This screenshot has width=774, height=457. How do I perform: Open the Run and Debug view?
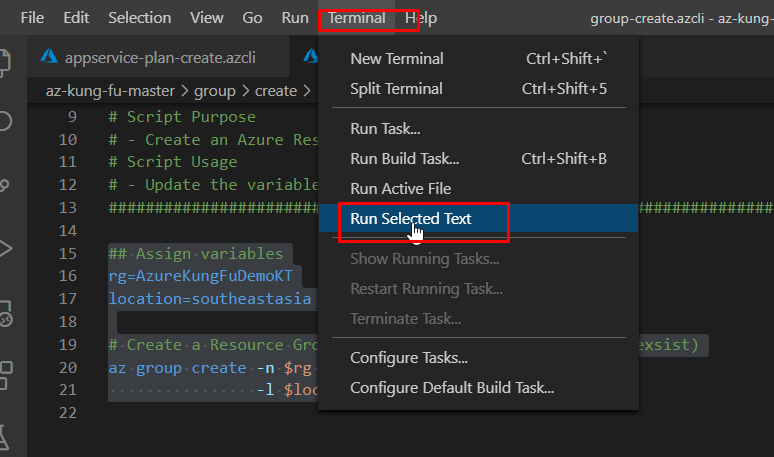(8, 248)
